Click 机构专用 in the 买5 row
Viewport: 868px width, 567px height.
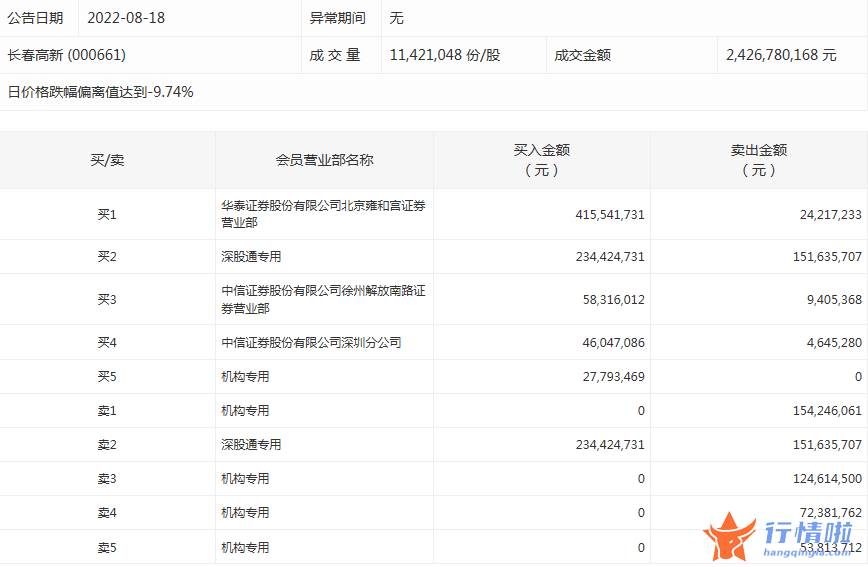[x=245, y=377]
